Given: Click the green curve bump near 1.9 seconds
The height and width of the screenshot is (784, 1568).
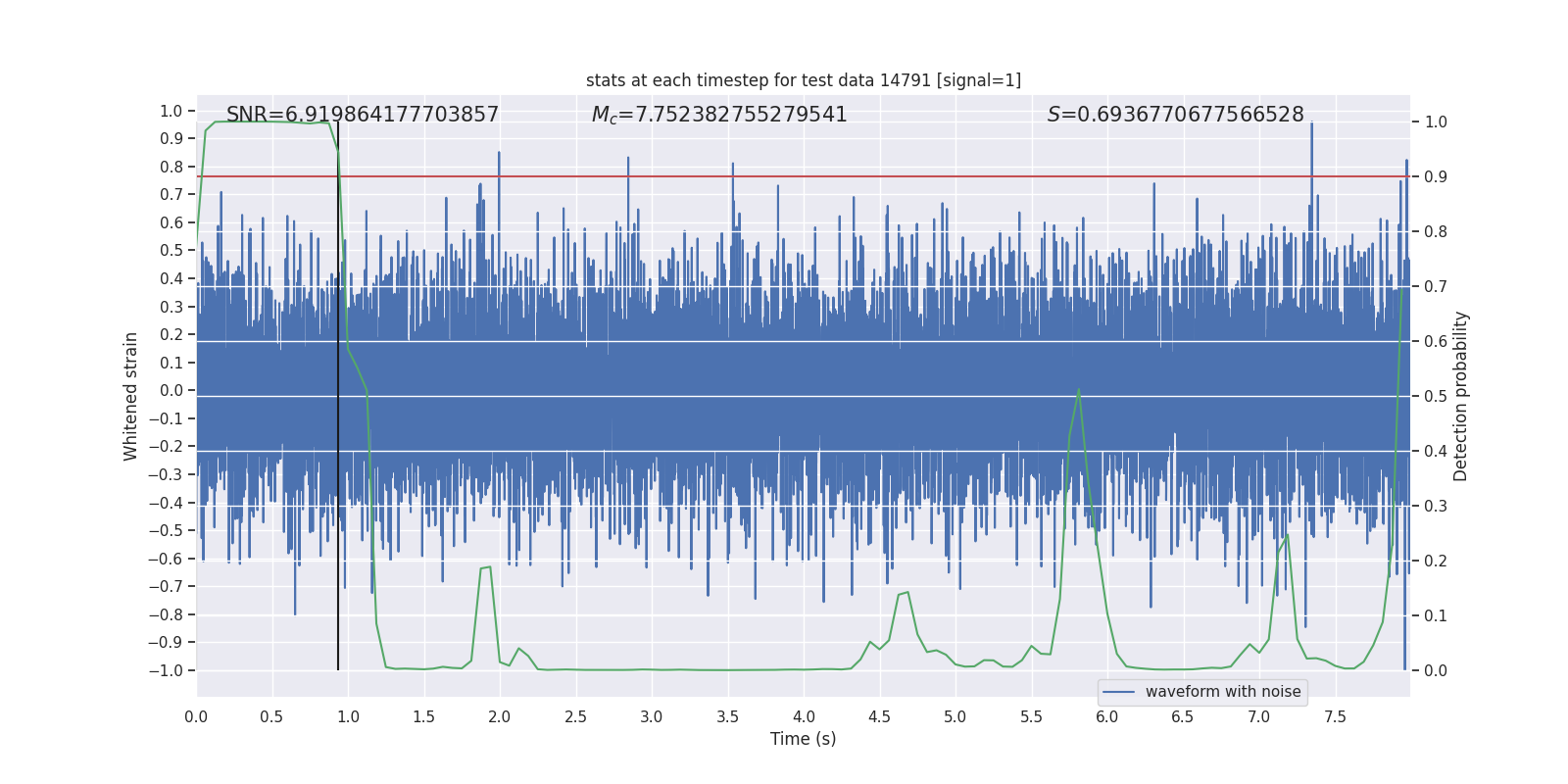Looking at the screenshot, I should [485, 567].
